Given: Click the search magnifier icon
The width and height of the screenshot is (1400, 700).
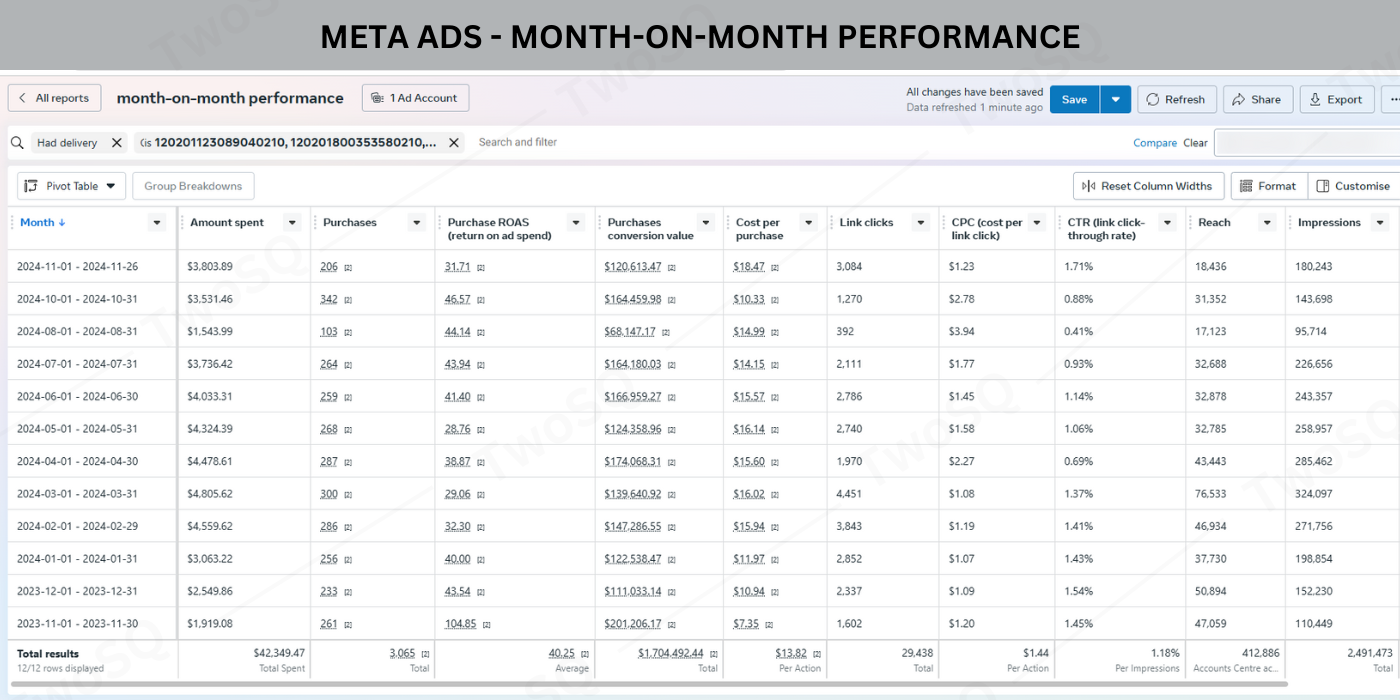Looking at the screenshot, I should 17,143.
